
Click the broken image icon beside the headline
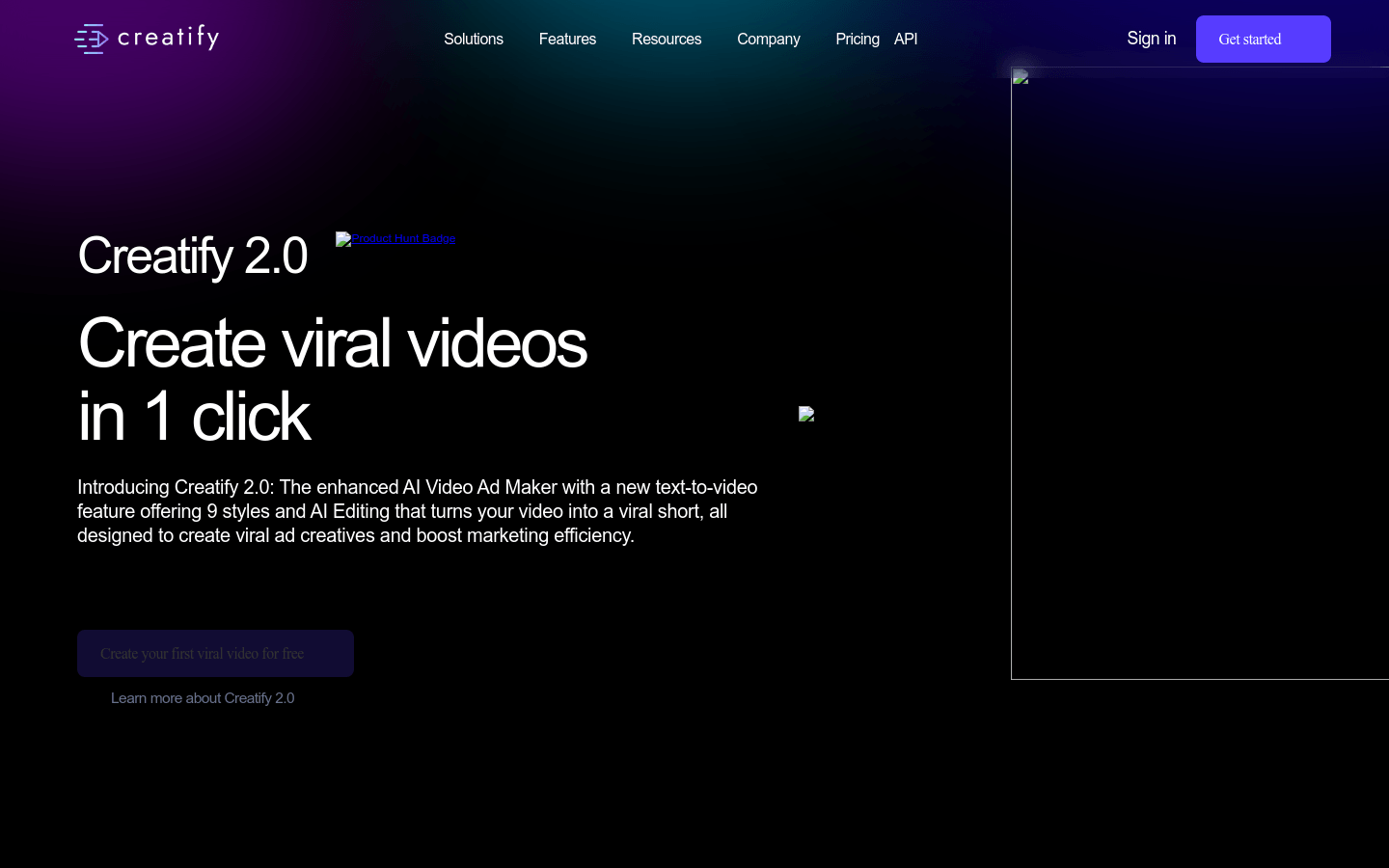point(806,414)
